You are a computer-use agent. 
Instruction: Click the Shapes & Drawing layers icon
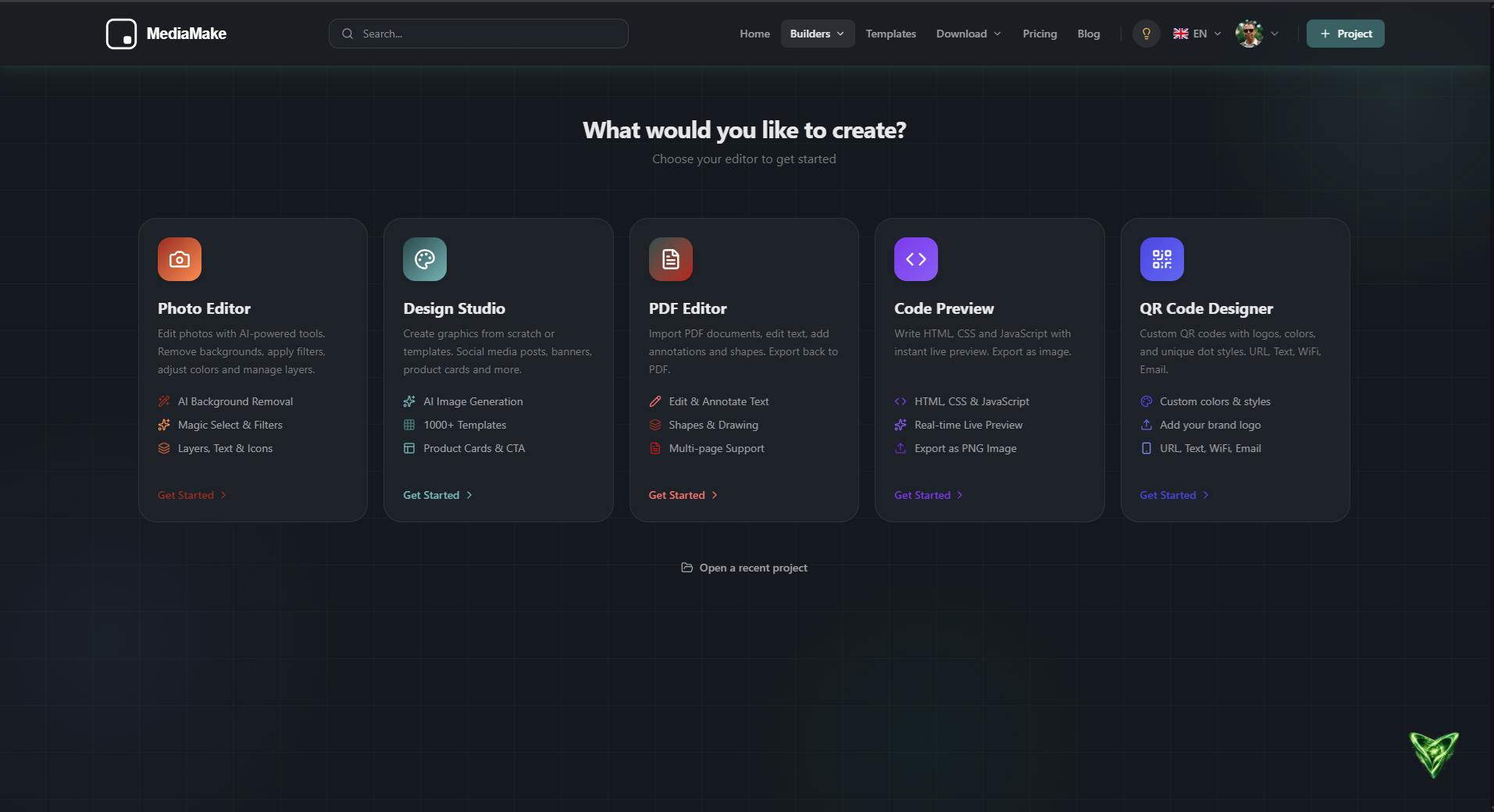pos(655,425)
